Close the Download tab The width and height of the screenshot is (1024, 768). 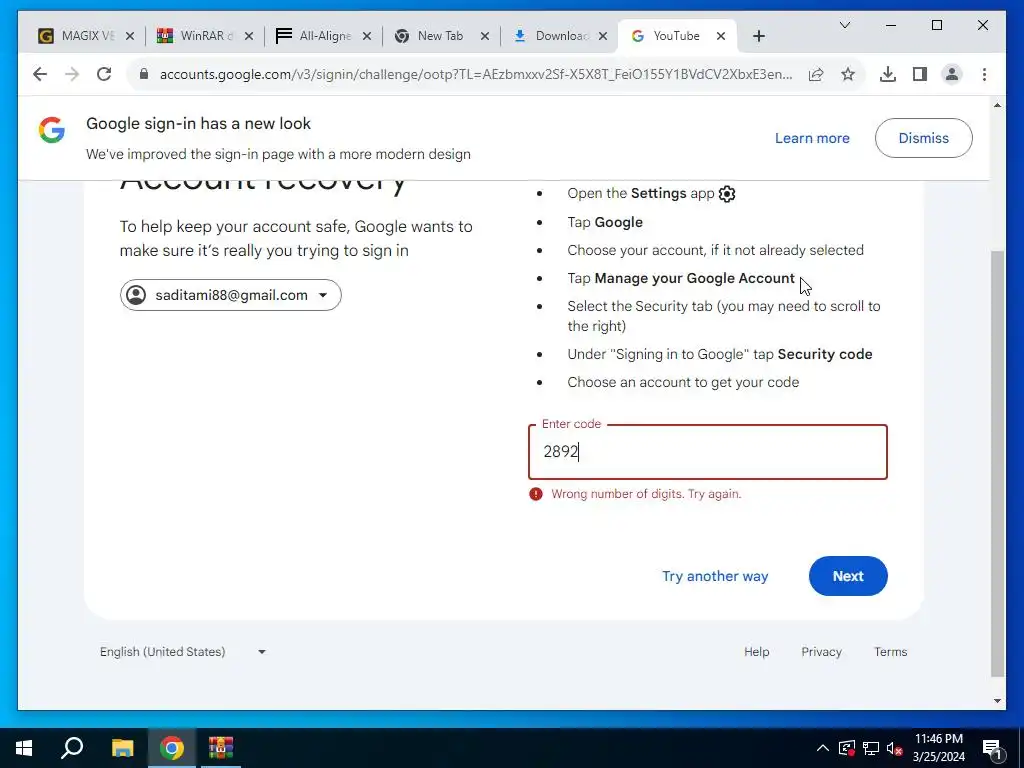coord(603,36)
